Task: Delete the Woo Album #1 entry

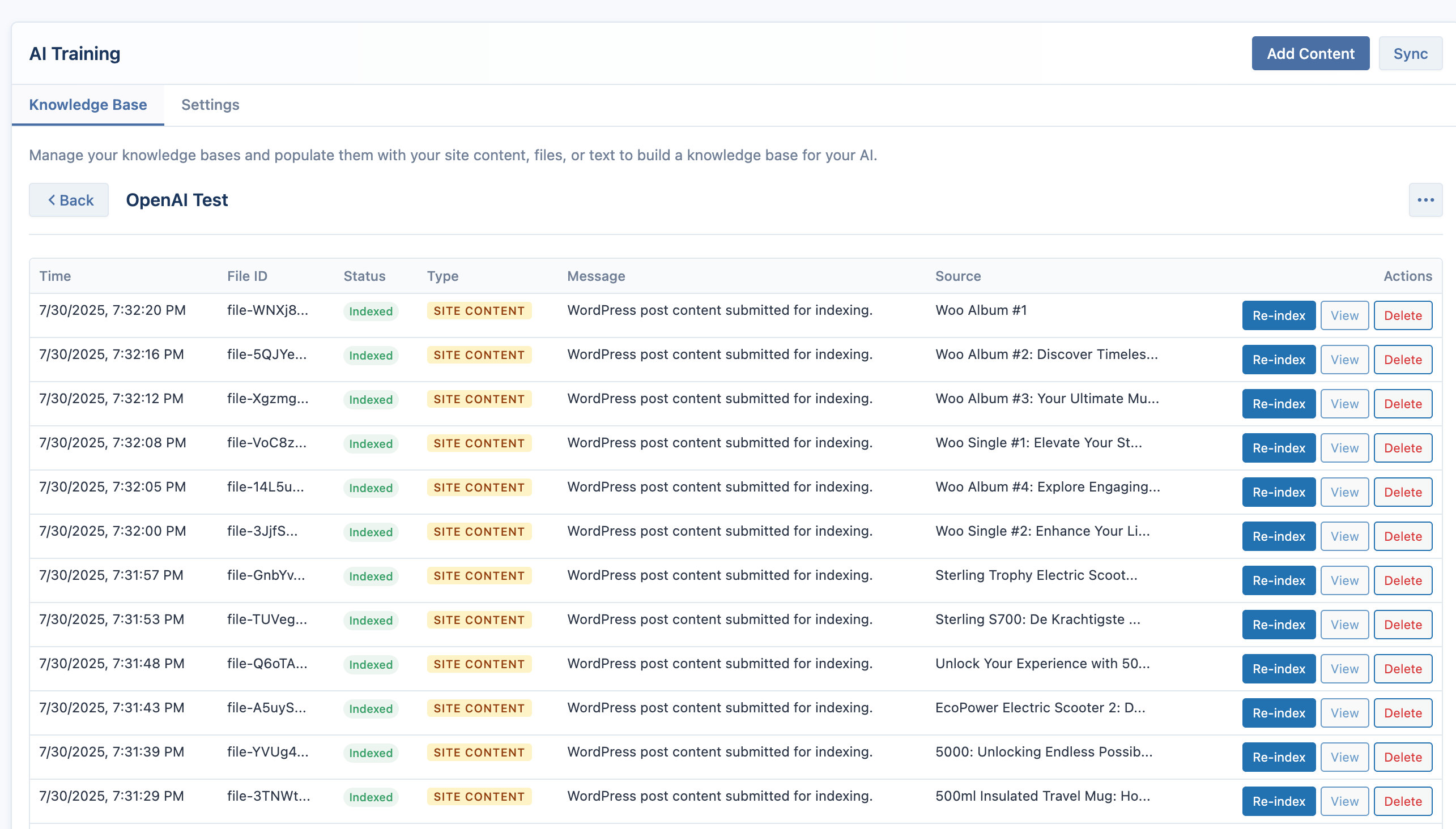Action: (x=1403, y=315)
